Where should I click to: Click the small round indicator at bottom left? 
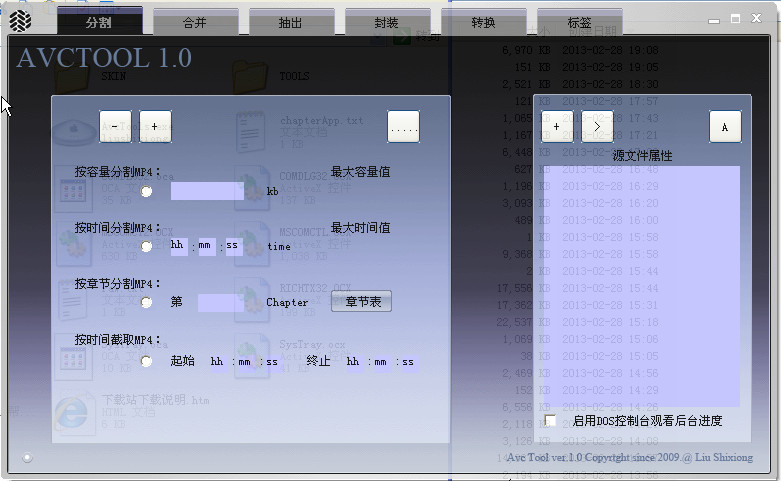coord(27,457)
